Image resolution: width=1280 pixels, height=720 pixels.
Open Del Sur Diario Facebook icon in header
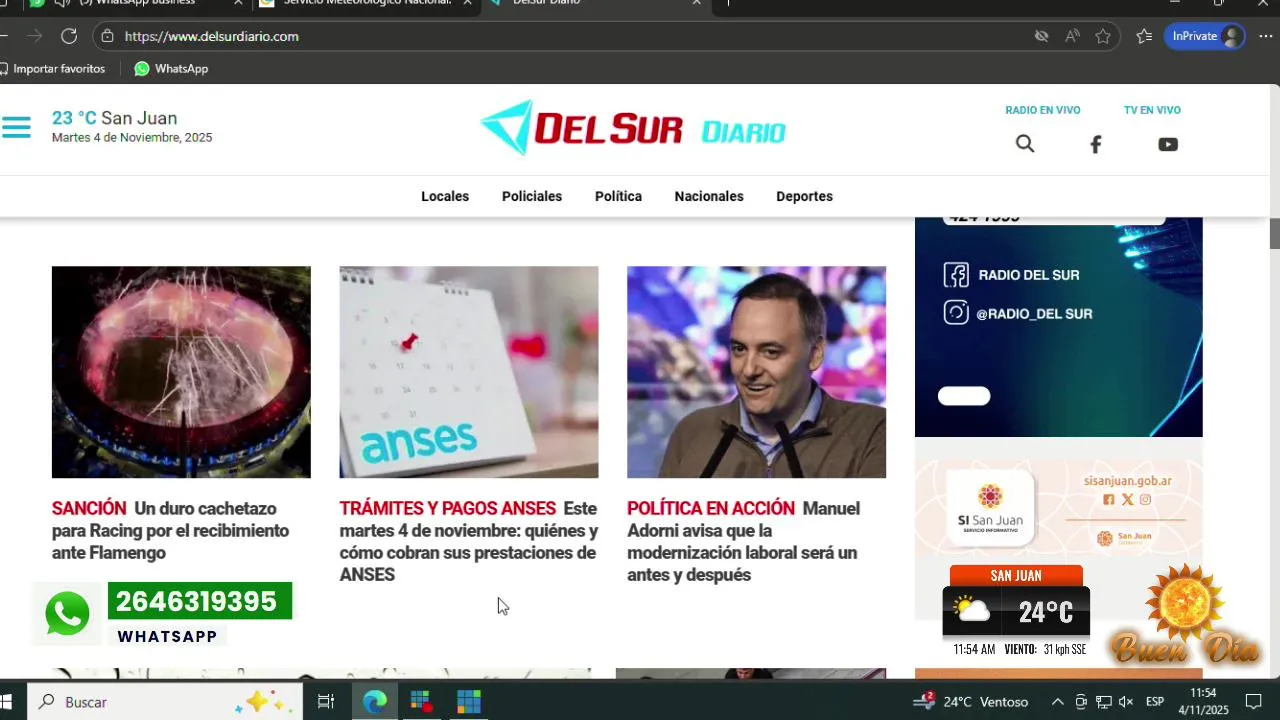coord(1095,145)
